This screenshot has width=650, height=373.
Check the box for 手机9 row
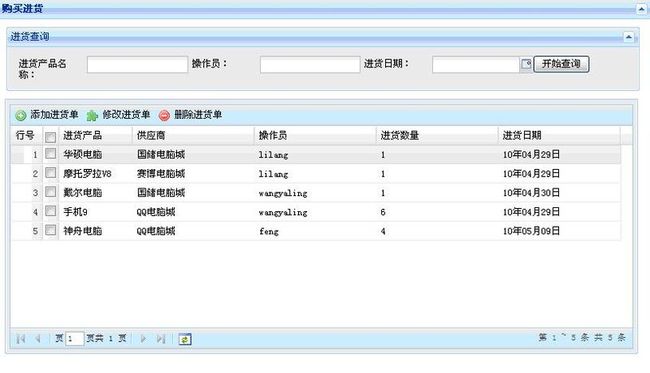pos(50,211)
